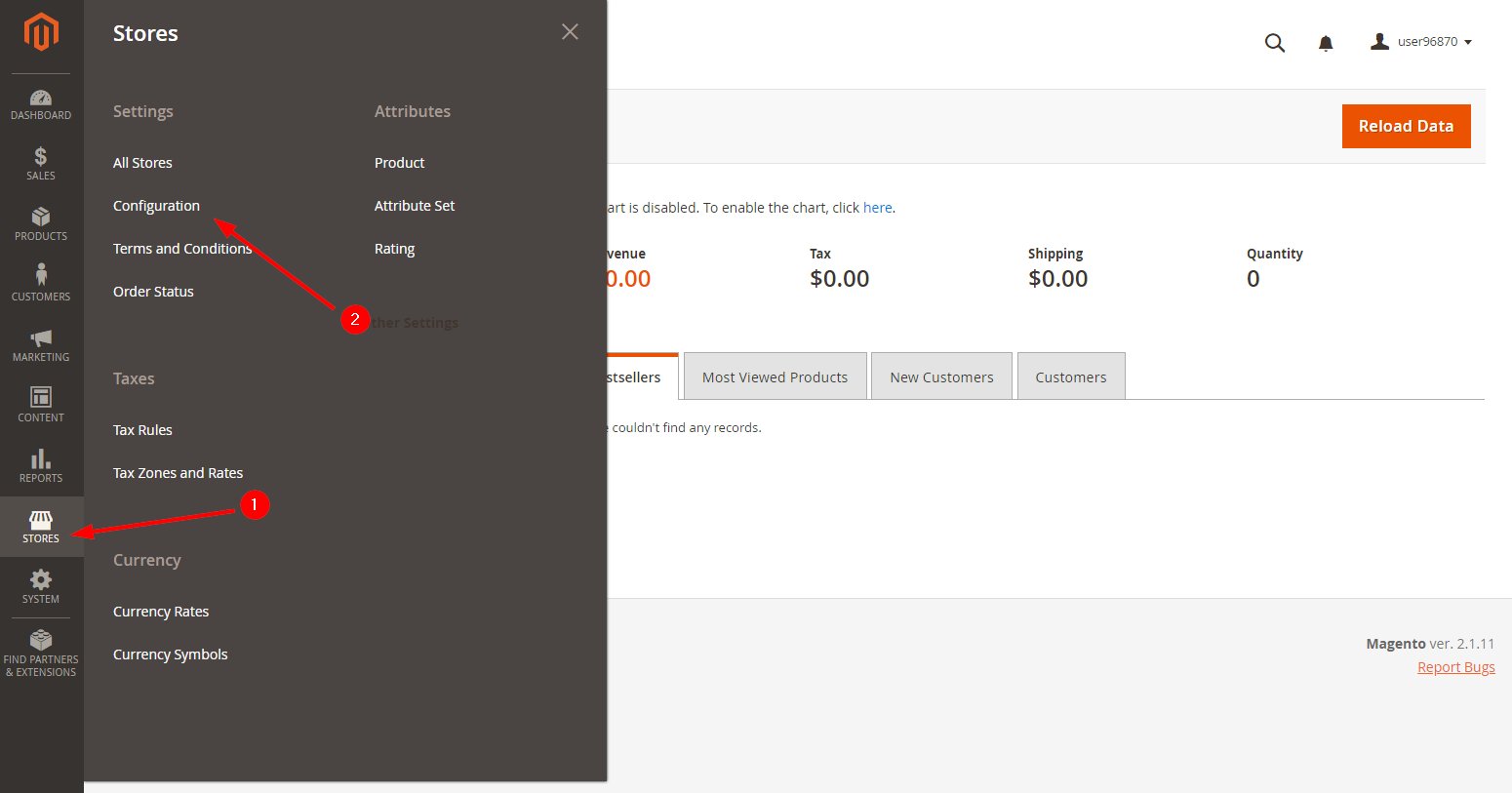The image size is (1512, 793).
Task: Open Order Status settings
Action: (x=153, y=292)
